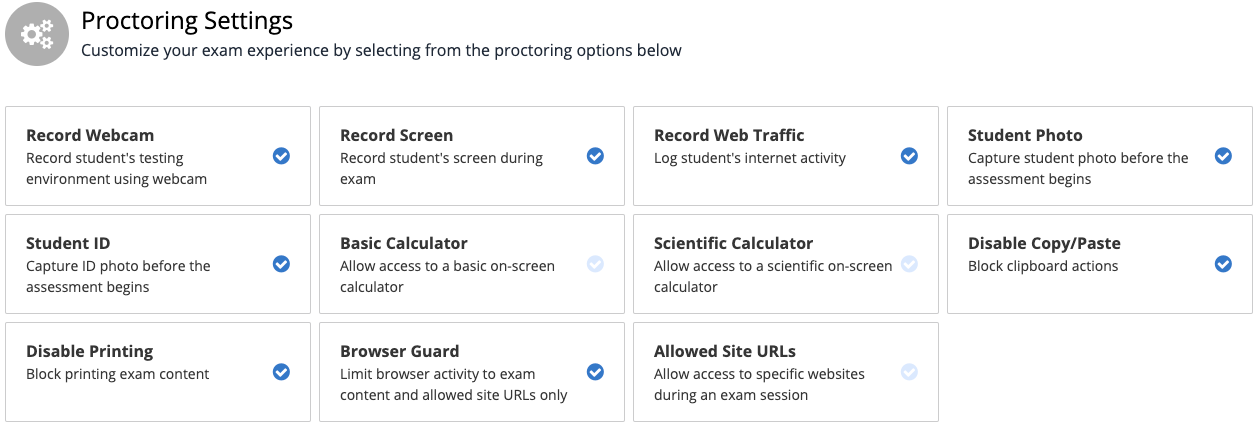
Task: Uncheck the Disable Printing option
Action: click(x=281, y=372)
